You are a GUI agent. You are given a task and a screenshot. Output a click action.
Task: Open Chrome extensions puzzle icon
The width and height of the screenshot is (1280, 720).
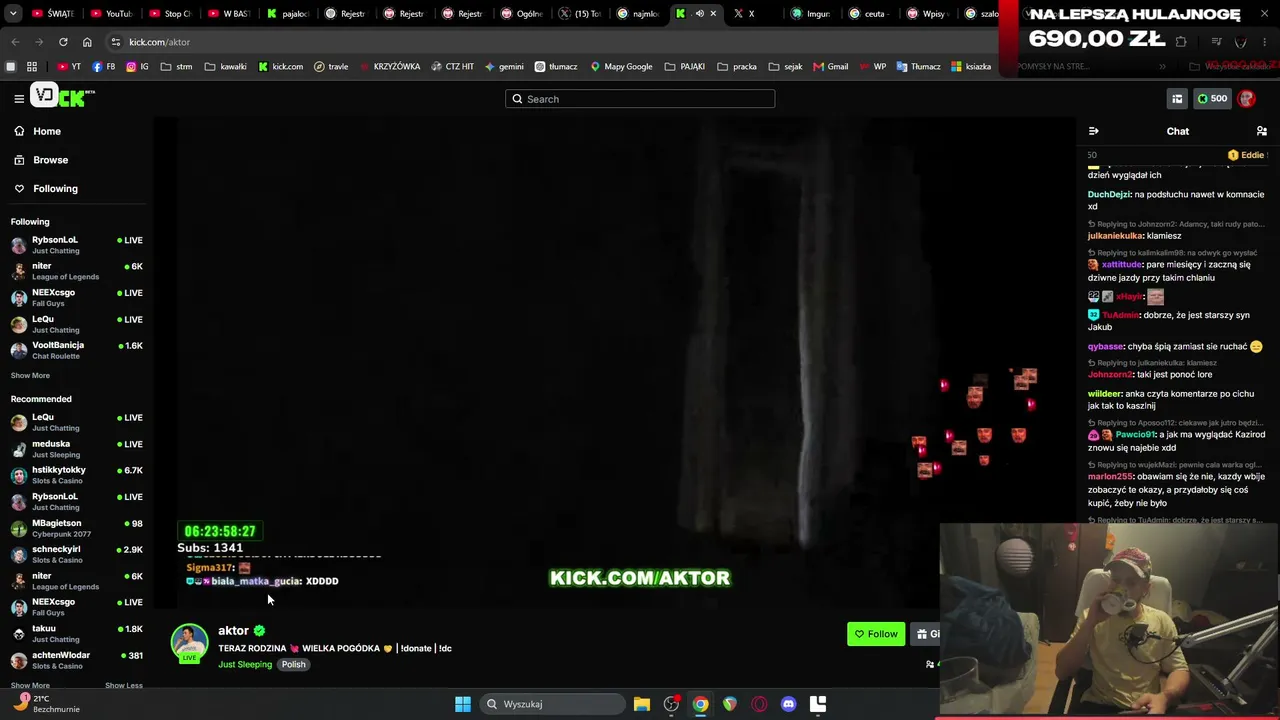[x=1181, y=42]
